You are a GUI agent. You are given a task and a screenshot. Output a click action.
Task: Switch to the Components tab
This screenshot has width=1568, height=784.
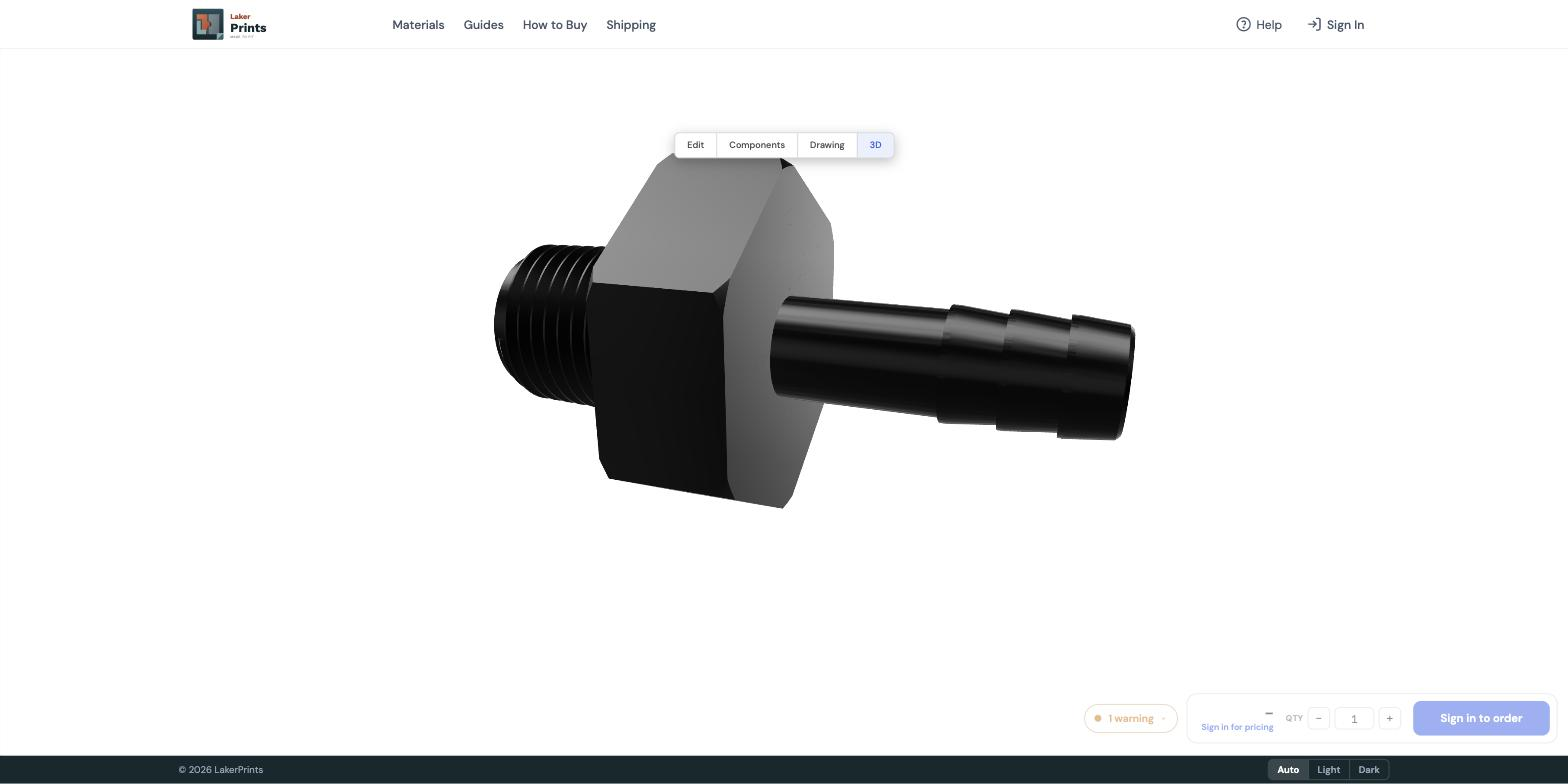(757, 145)
